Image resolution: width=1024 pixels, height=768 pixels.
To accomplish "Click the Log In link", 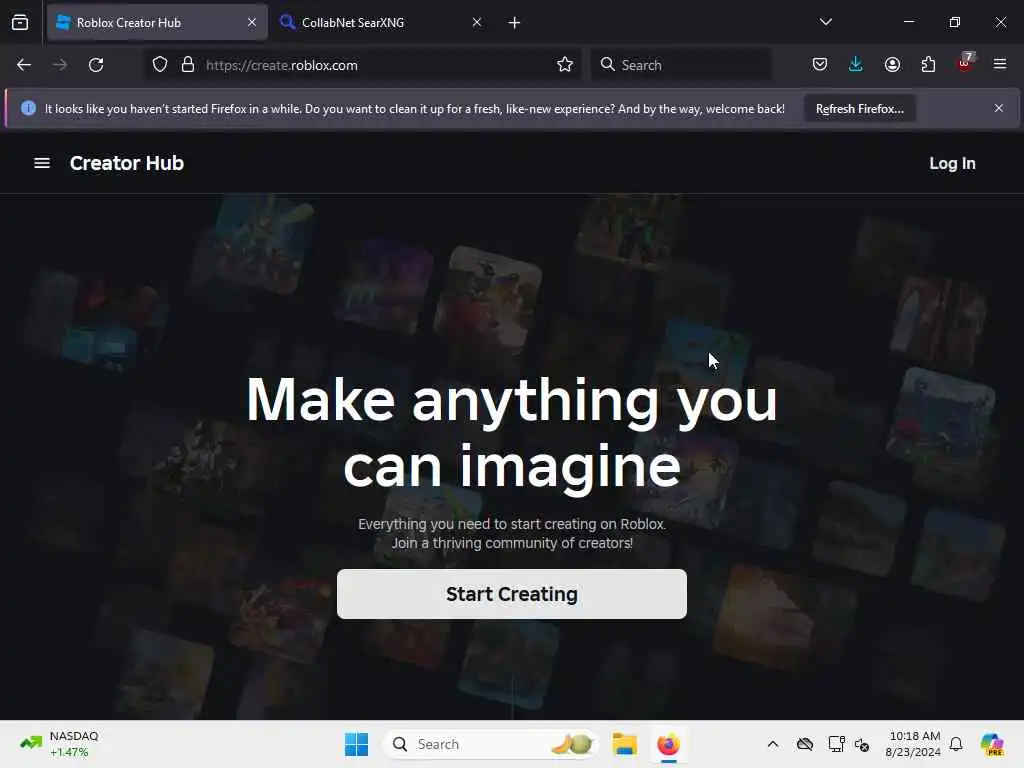I will coord(952,163).
